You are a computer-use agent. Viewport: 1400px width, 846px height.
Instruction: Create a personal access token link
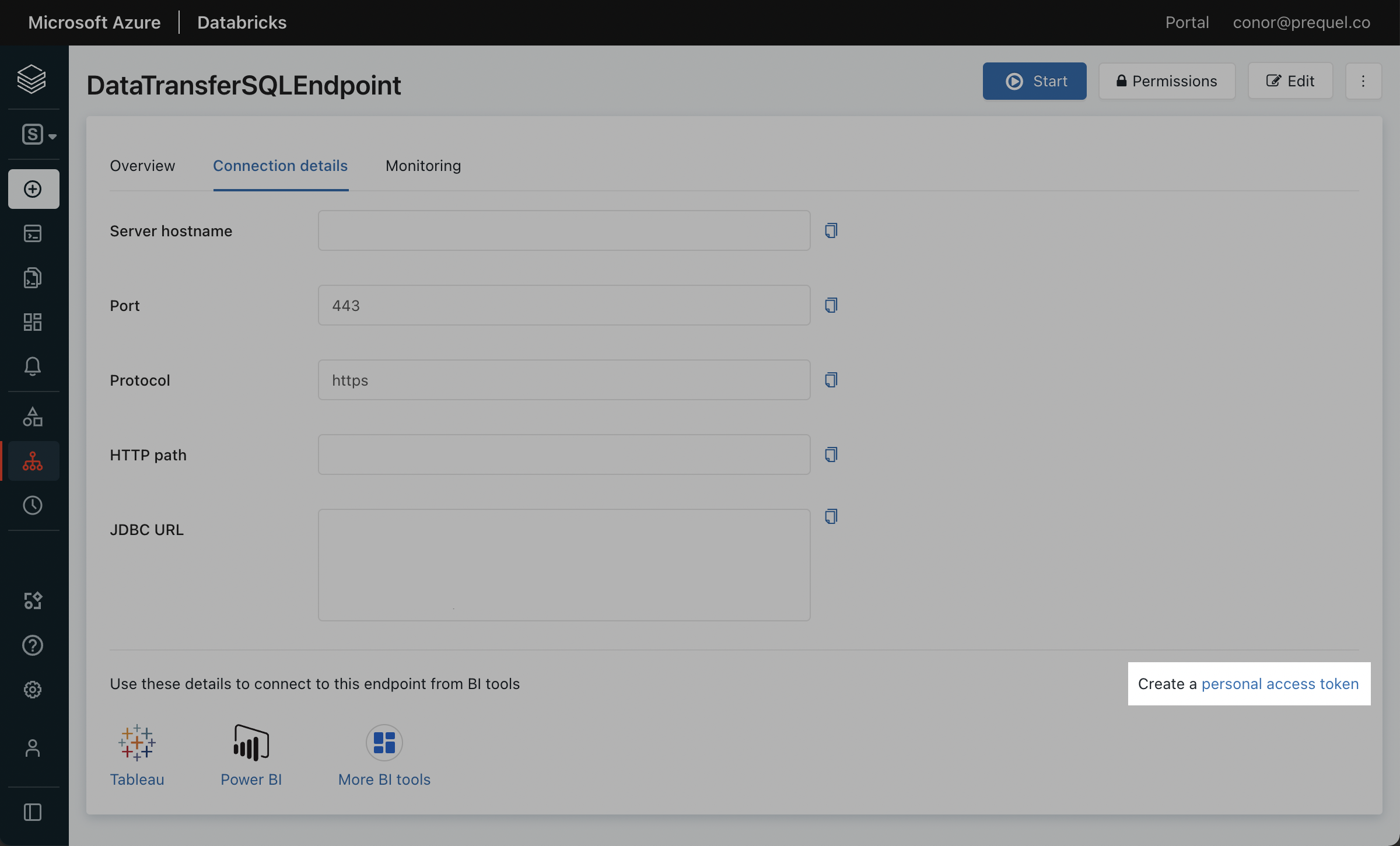pos(1280,683)
